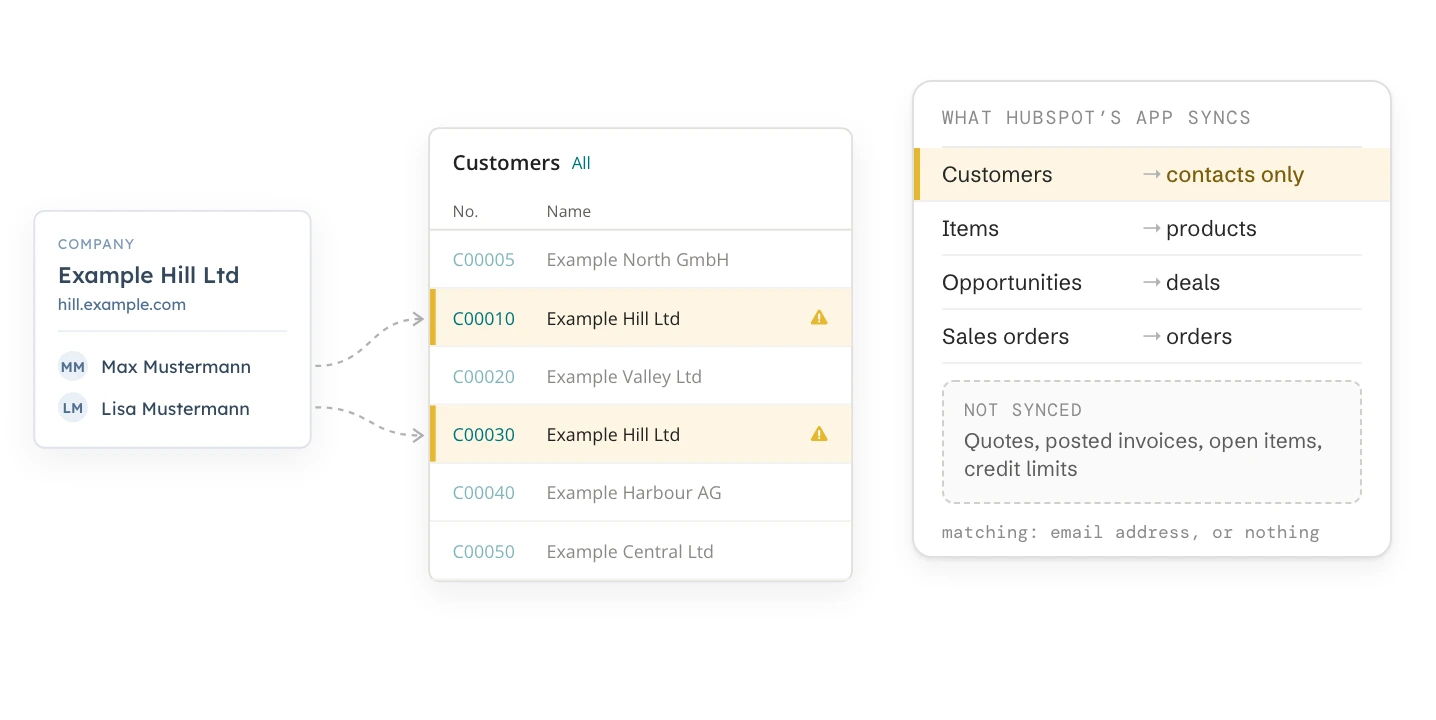Screen dimensions: 1436x720
Task: Click the MM avatar for Max Mustermann
Action: (73, 367)
